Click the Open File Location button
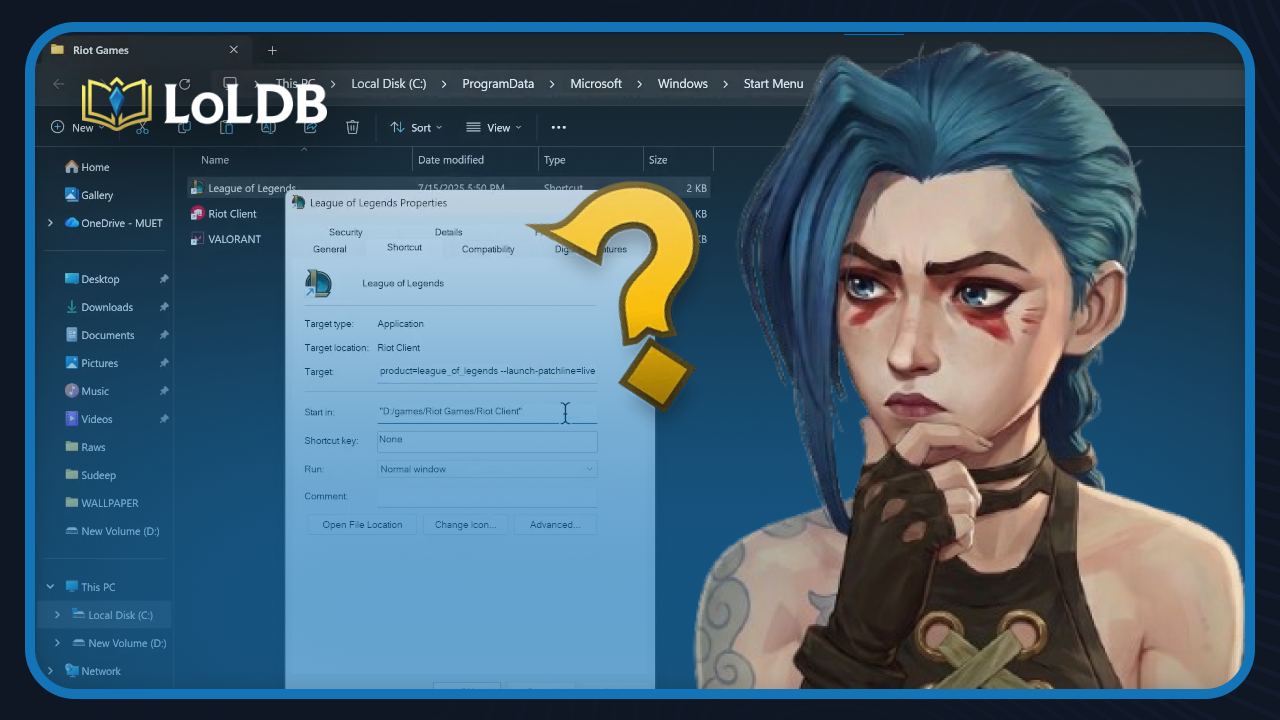The image size is (1280, 720). (x=361, y=524)
